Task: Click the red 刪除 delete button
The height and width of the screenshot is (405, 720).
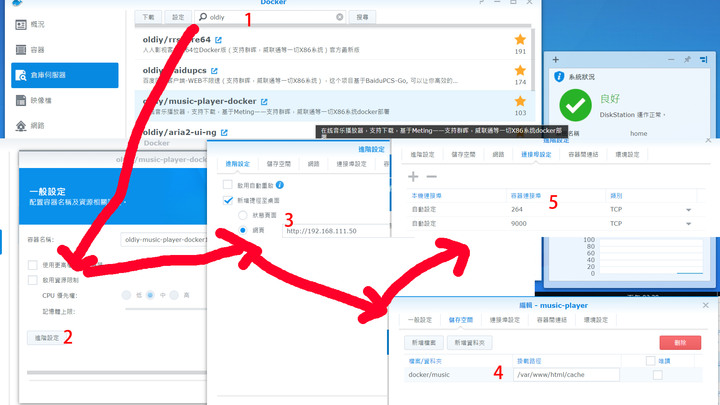Action: click(680, 343)
